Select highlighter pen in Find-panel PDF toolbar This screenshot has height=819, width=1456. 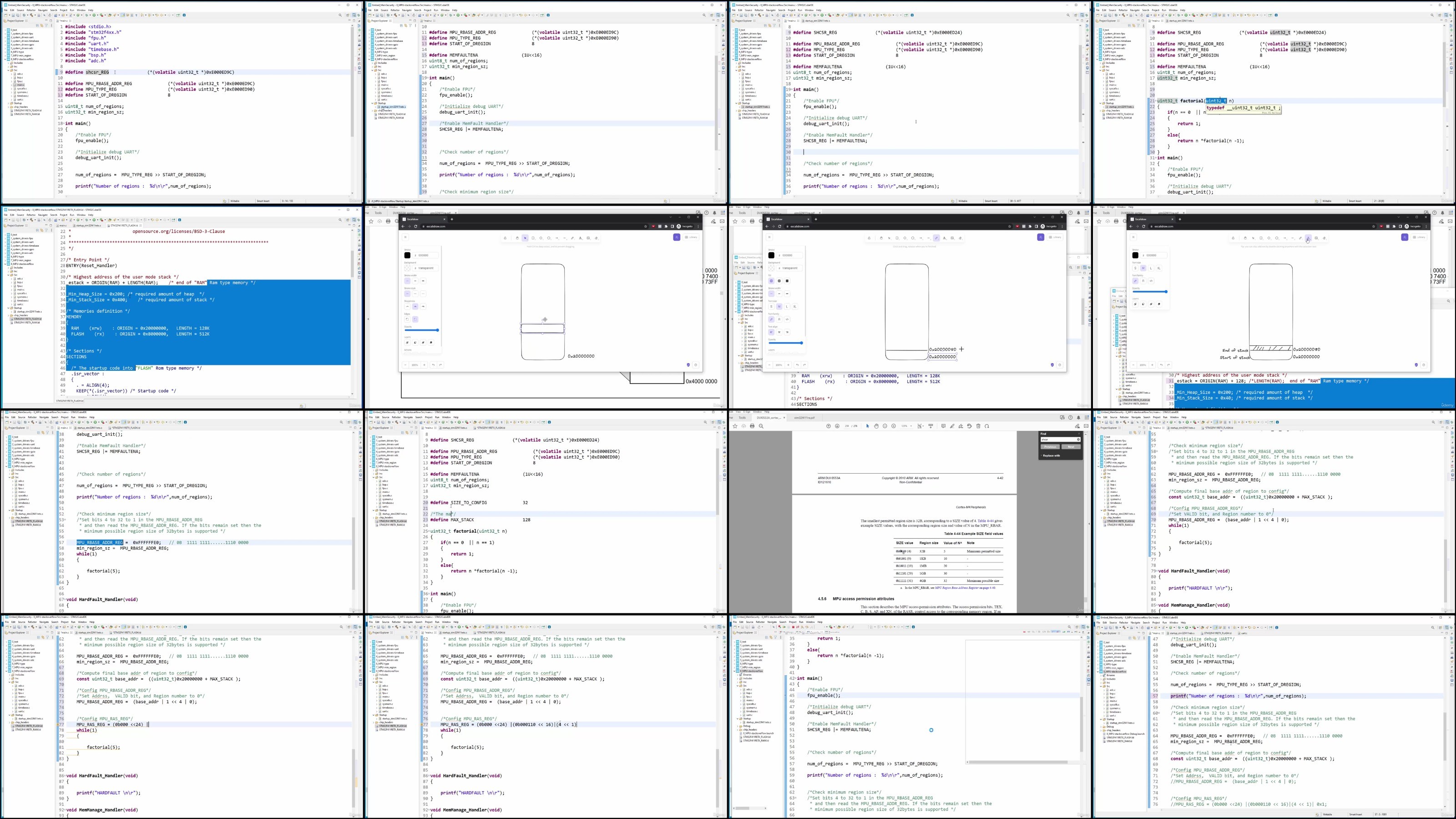coord(952,426)
